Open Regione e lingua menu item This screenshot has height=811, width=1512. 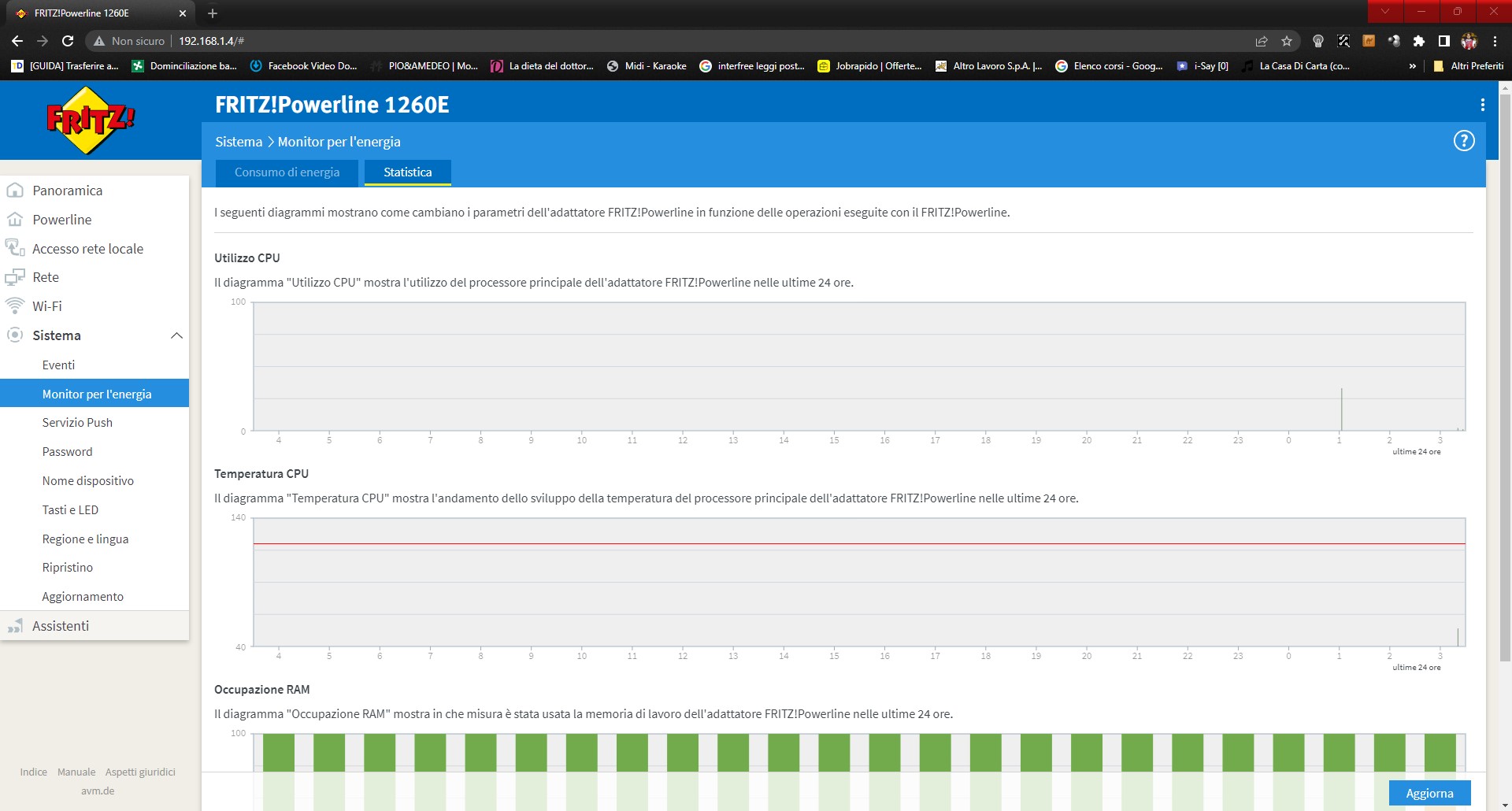click(x=85, y=539)
